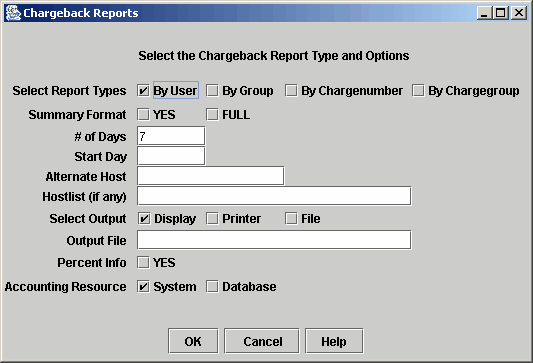Focus the Alternate Host text box
The height and width of the screenshot is (363, 533).
210,176
